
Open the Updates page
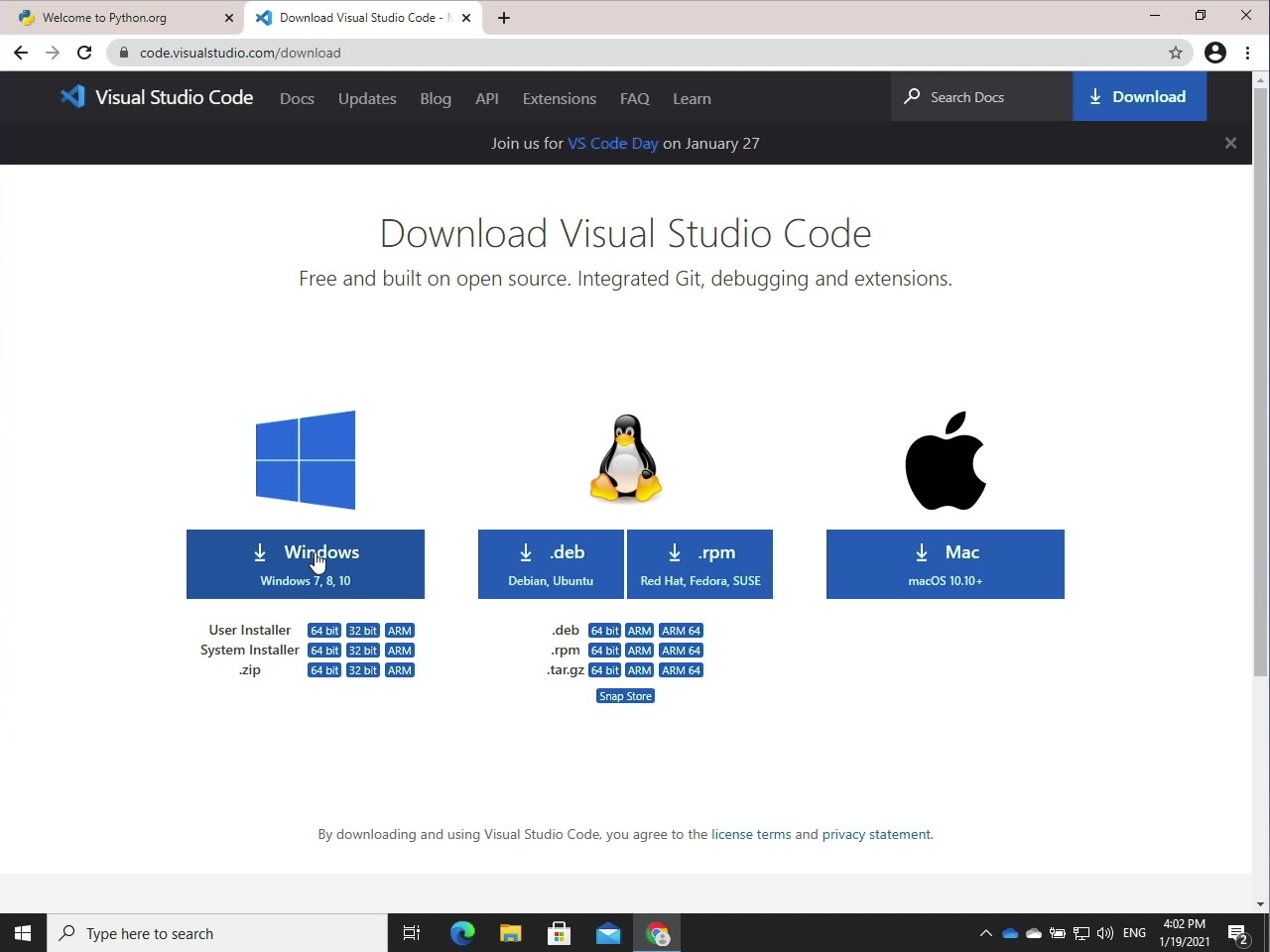click(367, 98)
